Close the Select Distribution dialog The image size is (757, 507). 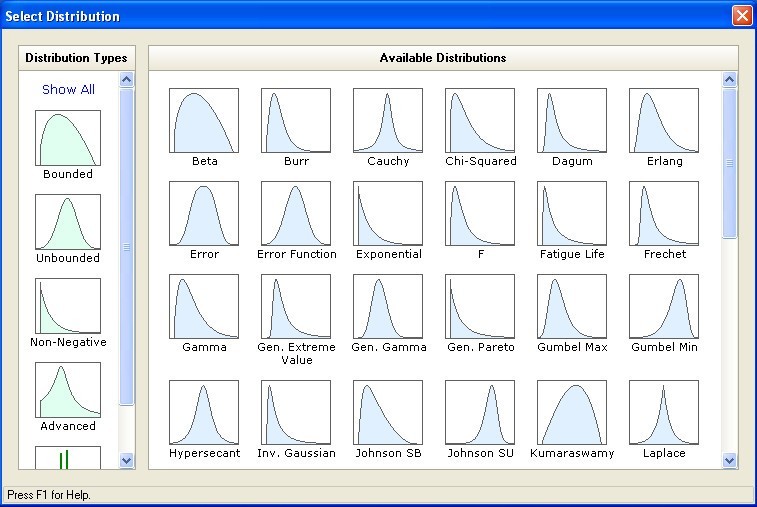pos(741,16)
